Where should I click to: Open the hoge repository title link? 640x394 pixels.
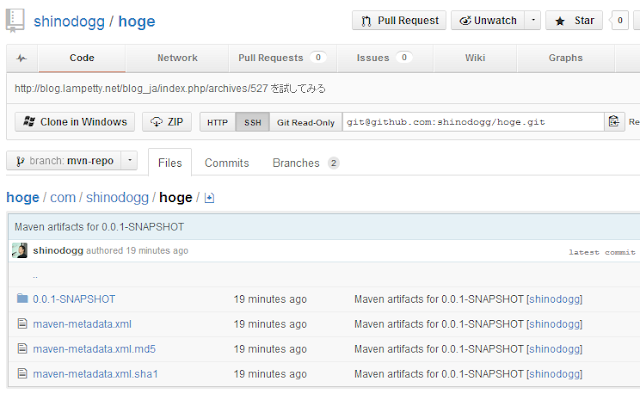coord(137,21)
